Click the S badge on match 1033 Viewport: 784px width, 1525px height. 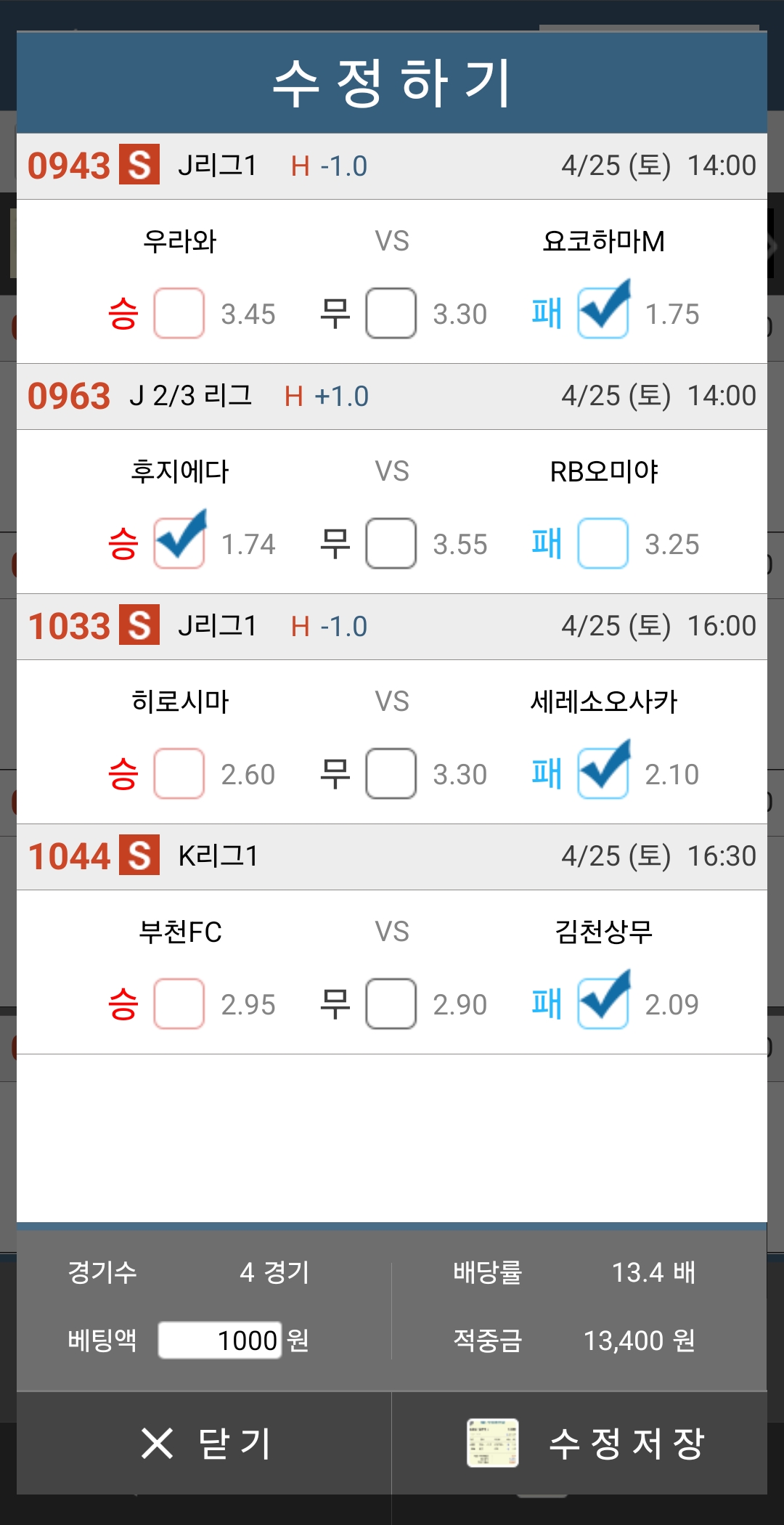coord(139,625)
